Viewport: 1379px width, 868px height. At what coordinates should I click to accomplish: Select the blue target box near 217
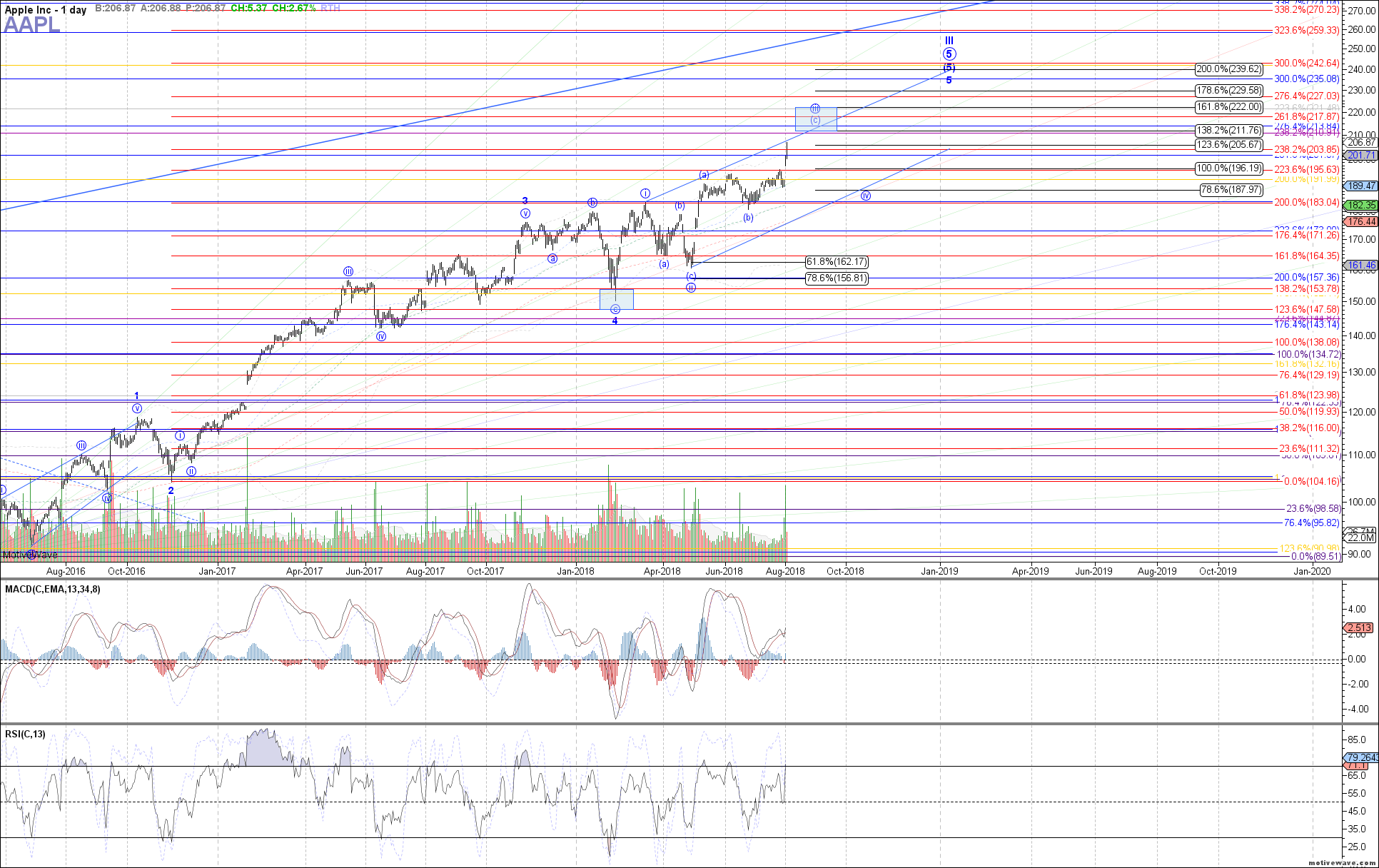[816, 118]
